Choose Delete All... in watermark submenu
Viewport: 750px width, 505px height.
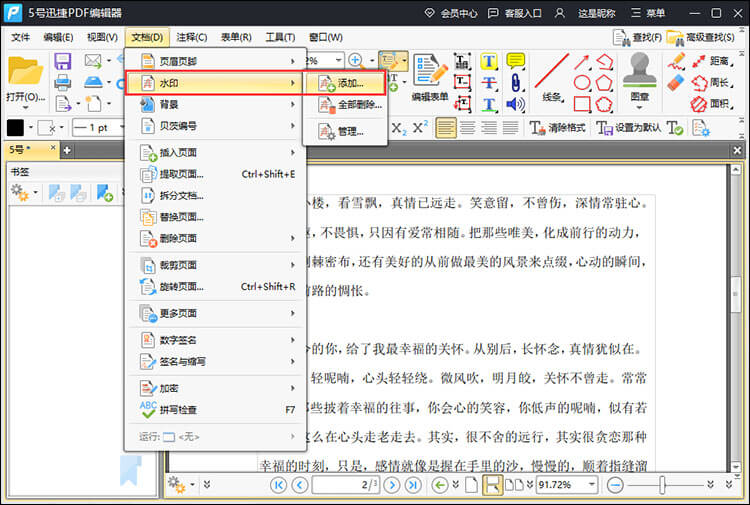point(344,104)
